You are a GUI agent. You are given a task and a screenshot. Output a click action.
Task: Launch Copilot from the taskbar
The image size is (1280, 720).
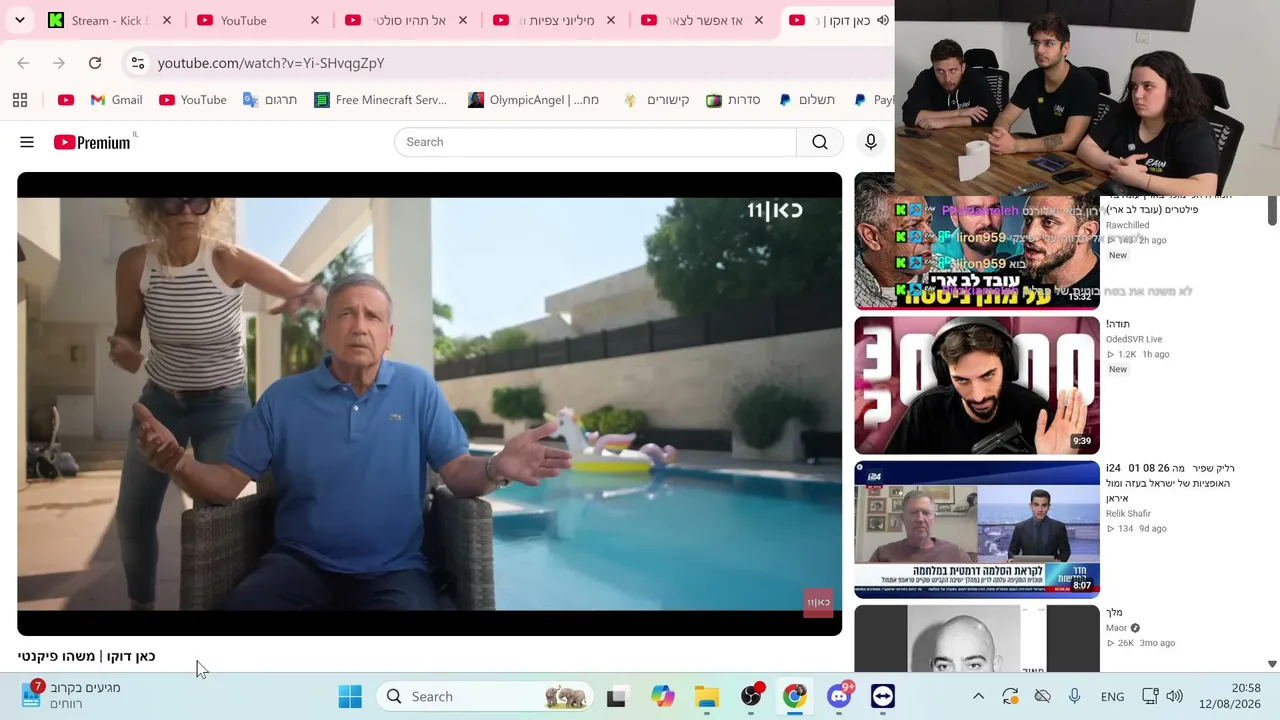click(x=662, y=697)
